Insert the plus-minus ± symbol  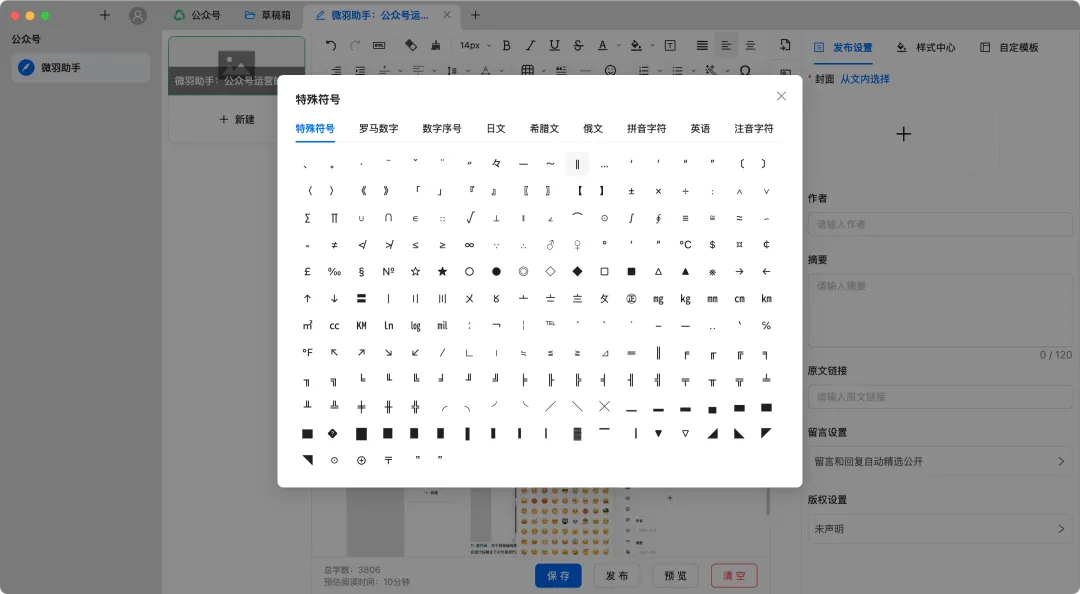tap(631, 191)
